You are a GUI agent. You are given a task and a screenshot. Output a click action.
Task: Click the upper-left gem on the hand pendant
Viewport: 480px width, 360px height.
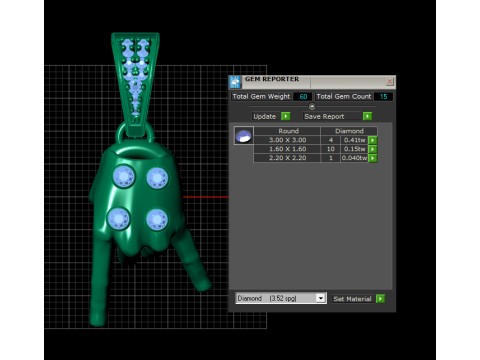(124, 176)
